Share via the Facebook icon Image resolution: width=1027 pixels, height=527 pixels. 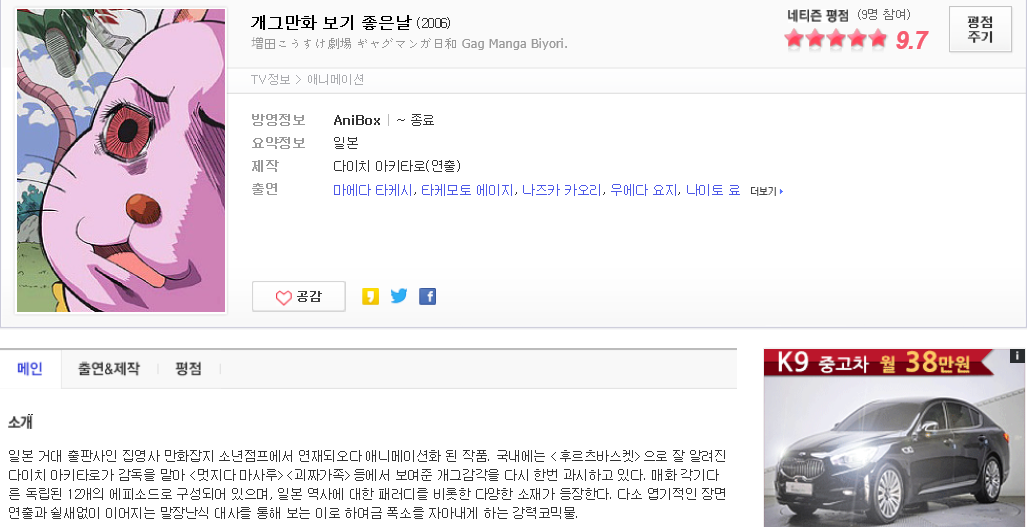pos(428,297)
